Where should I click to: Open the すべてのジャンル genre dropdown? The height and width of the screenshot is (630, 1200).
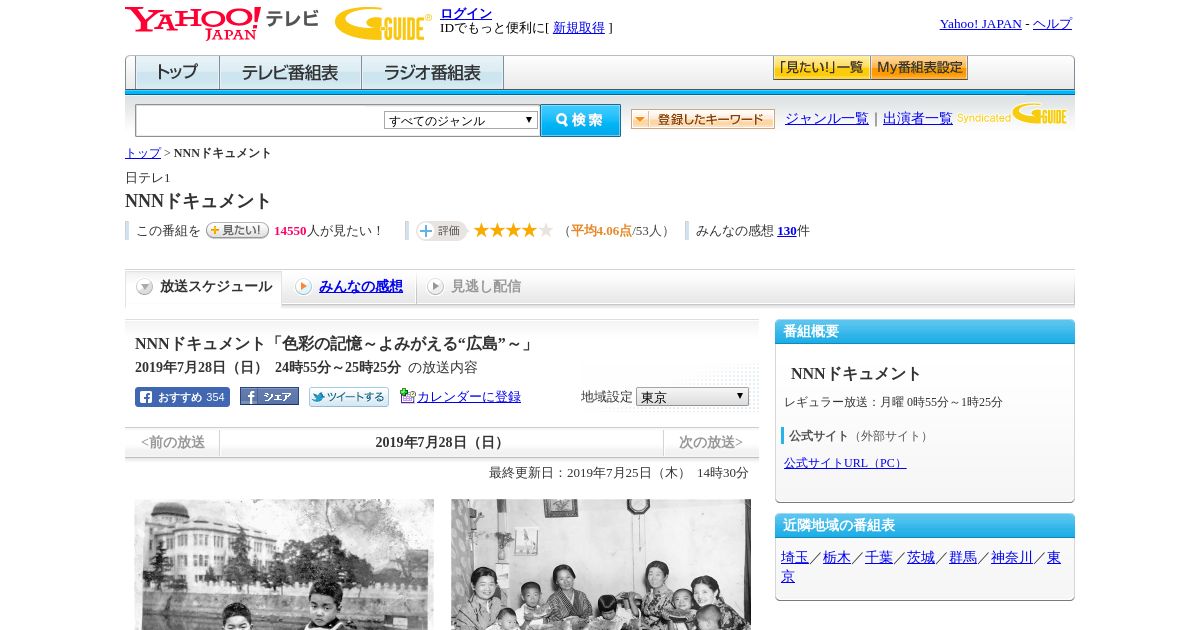pyautogui.click(x=461, y=120)
